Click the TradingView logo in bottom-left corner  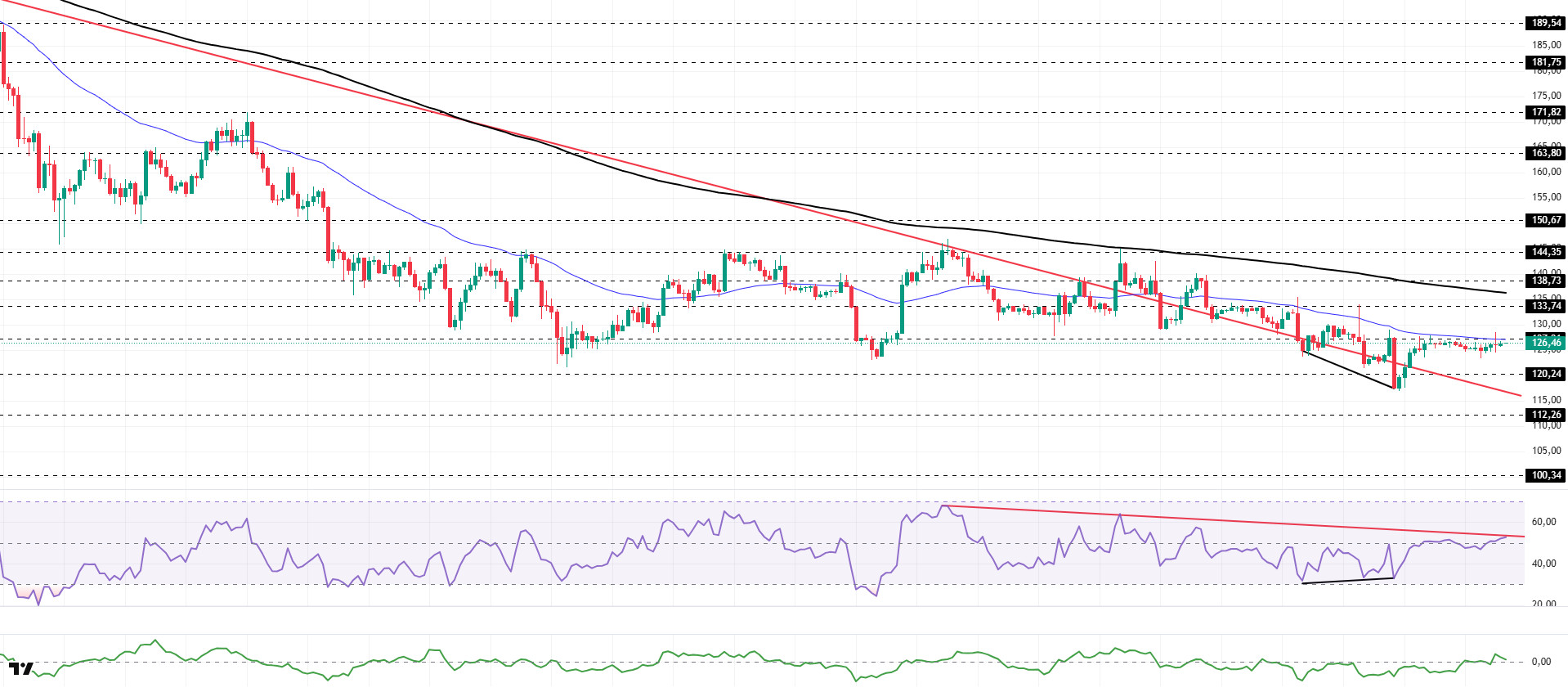coord(21,668)
